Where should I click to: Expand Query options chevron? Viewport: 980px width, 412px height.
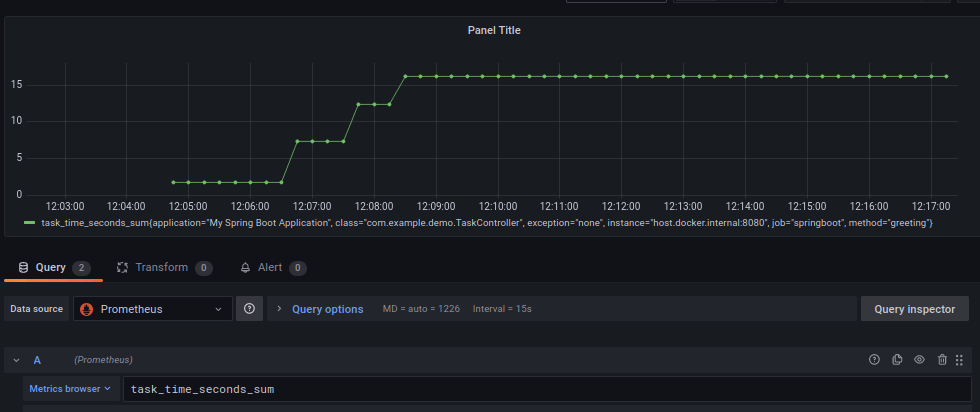click(x=279, y=309)
